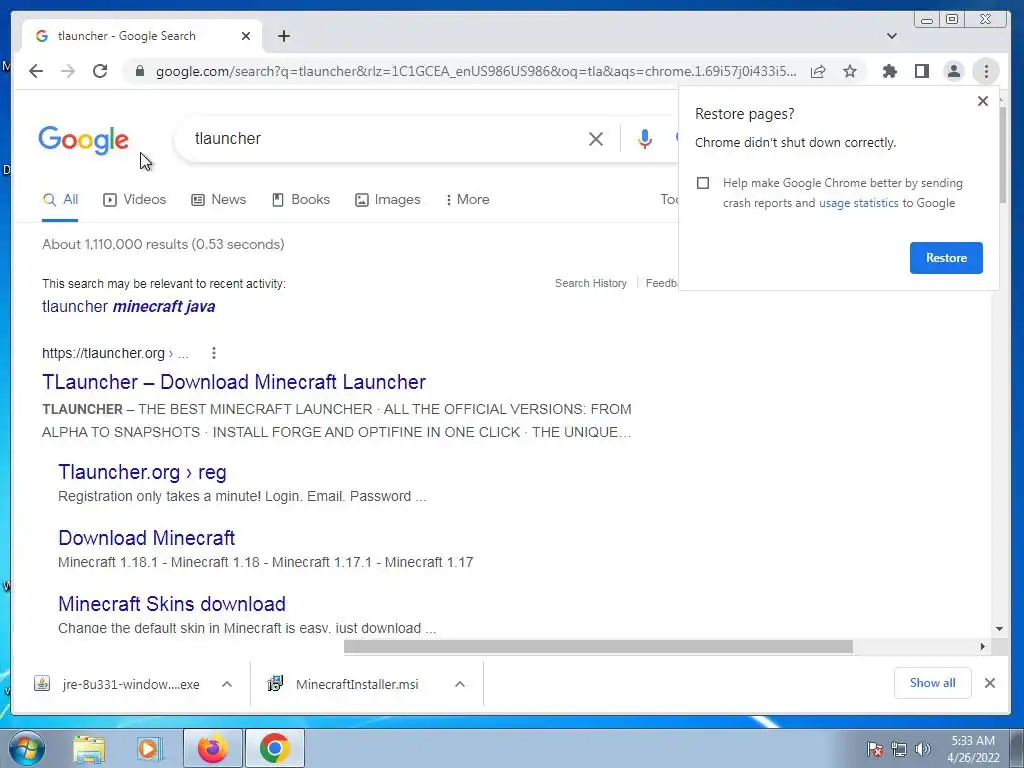Image resolution: width=1024 pixels, height=768 pixels.
Task: Open the Chrome profile avatar
Action: (x=953, y=71)
